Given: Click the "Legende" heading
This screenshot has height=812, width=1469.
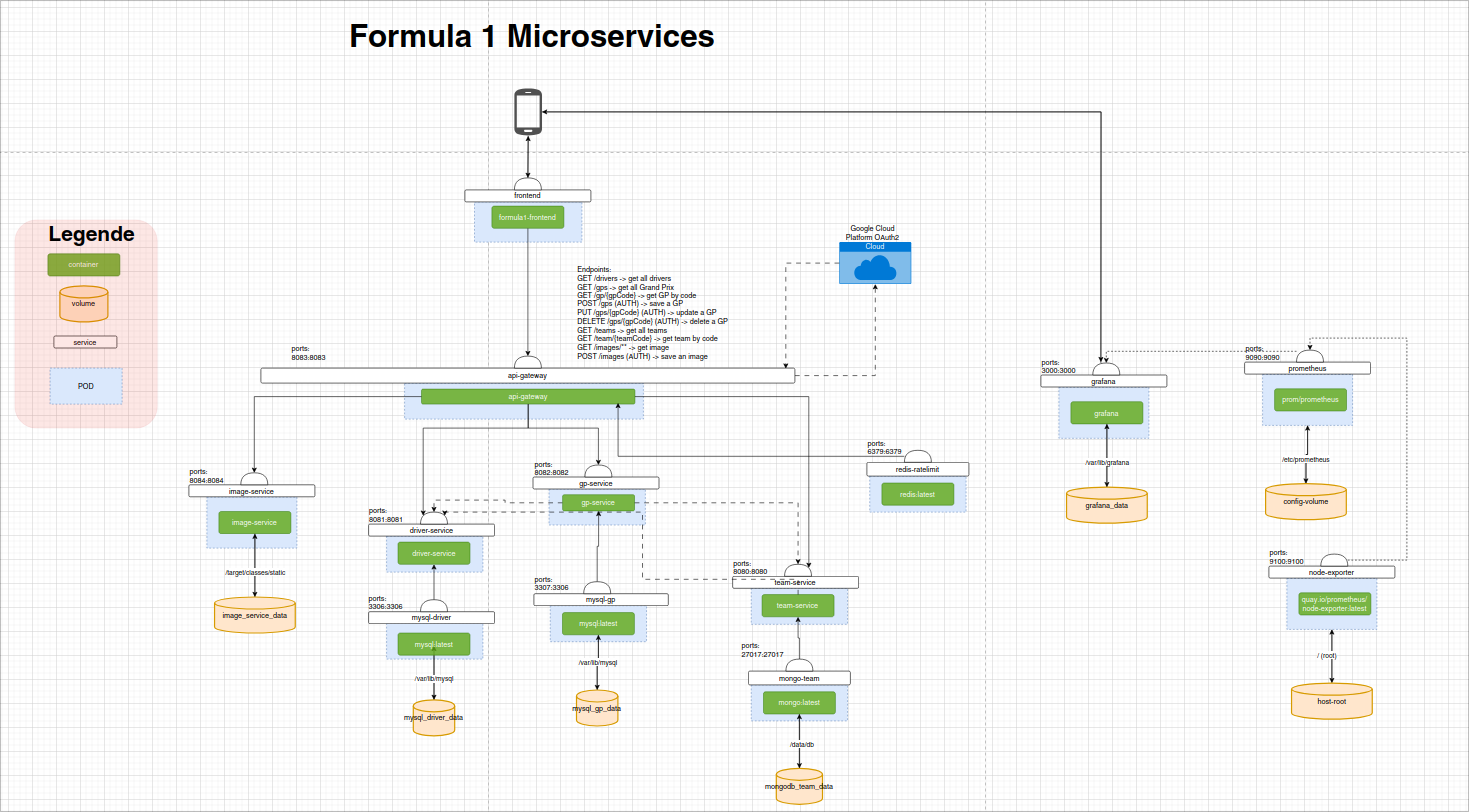Looking at the screenshot, I should click(x=92, y=235).
